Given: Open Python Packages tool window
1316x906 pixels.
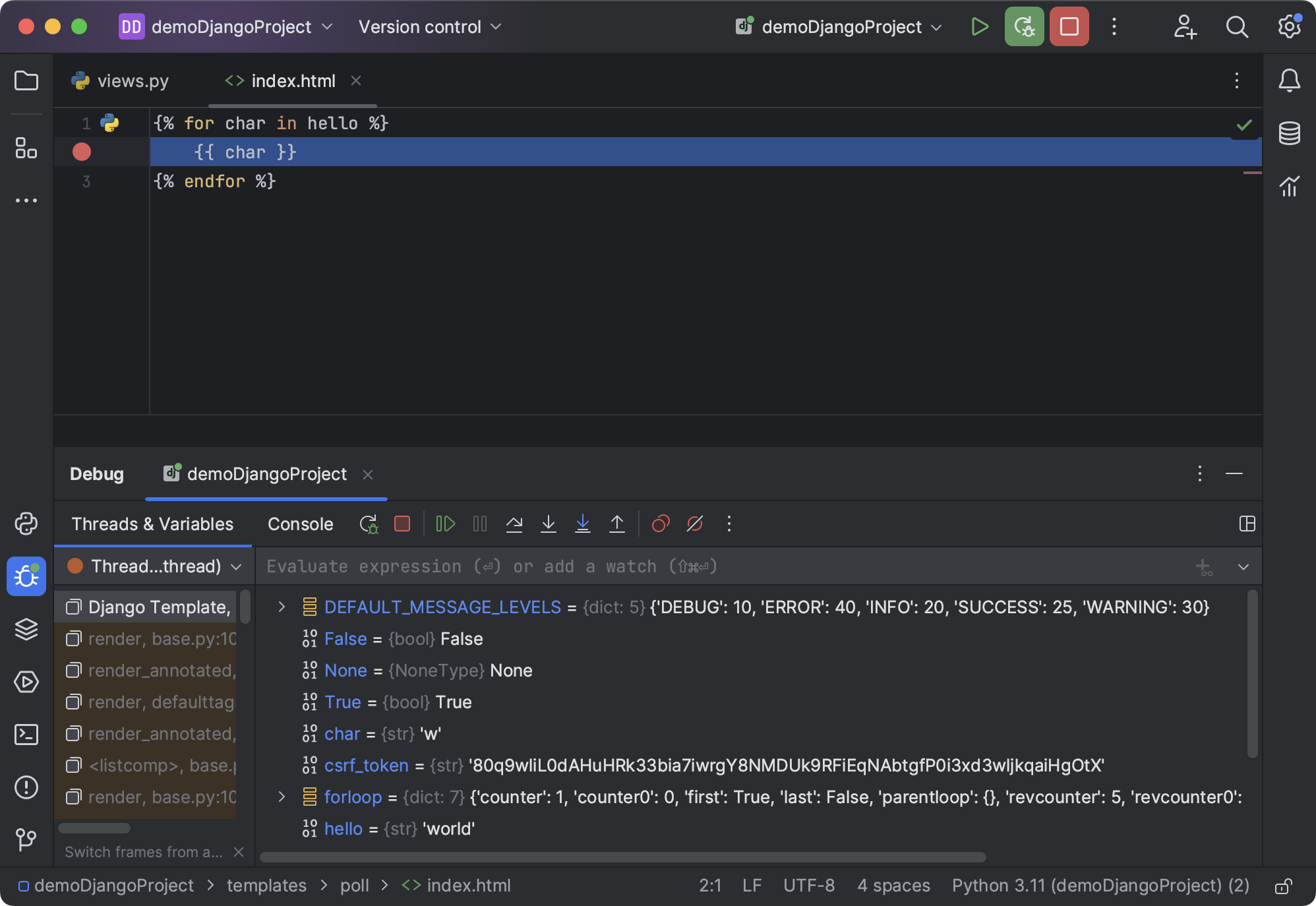Looking at the screenshot, I should coord(26,629).
